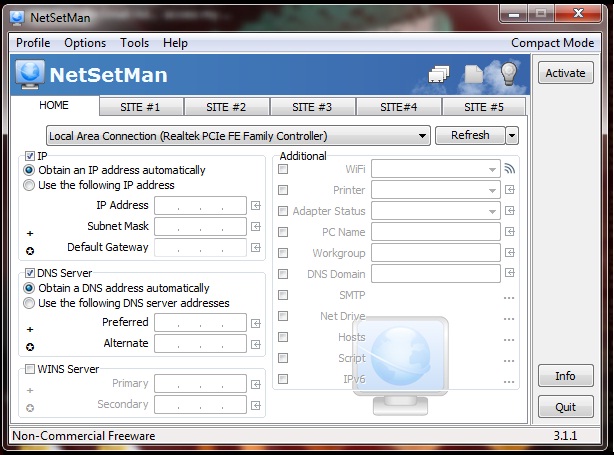
Task: Get current Printer value arrow icon
Action: 509,190
